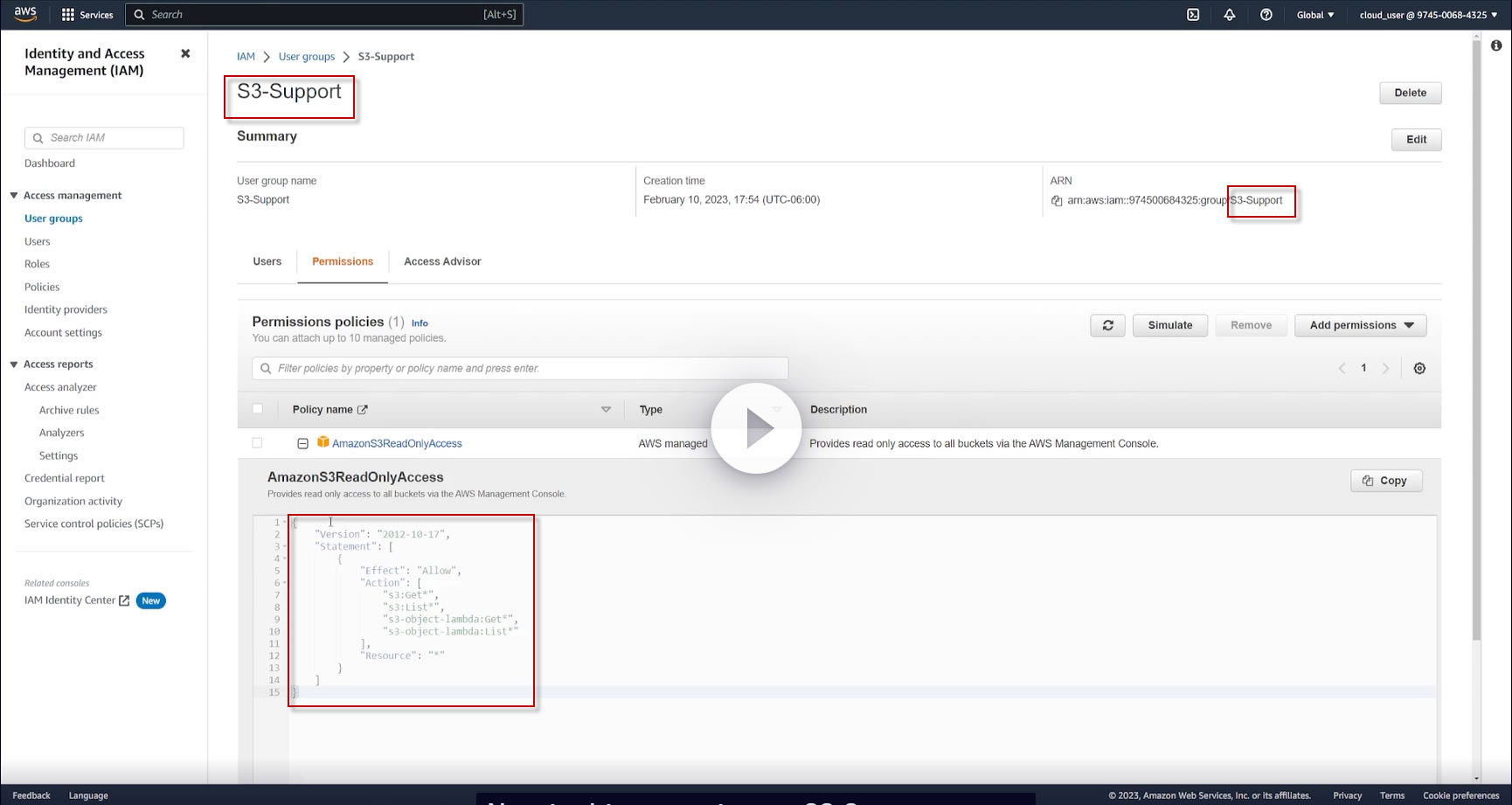
Task: Click the search magnifier in the top bar
Action: [139, 15]
